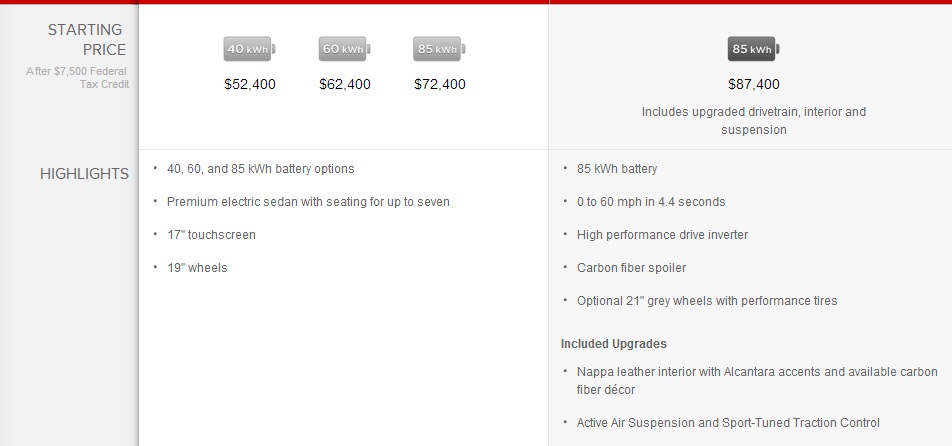Screen dimensions: 952x446
Task: Select the 60 kWh battery icon
Action: [x=344, y=49]
